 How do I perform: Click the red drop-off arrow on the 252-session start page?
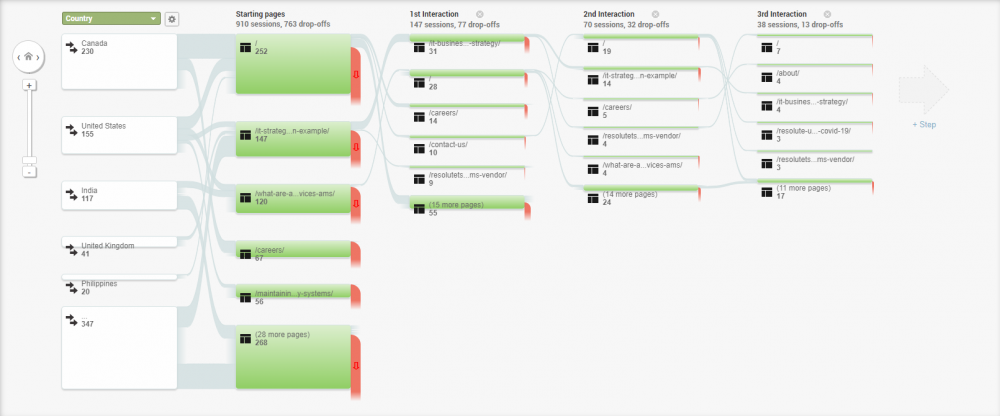[356, 73]
